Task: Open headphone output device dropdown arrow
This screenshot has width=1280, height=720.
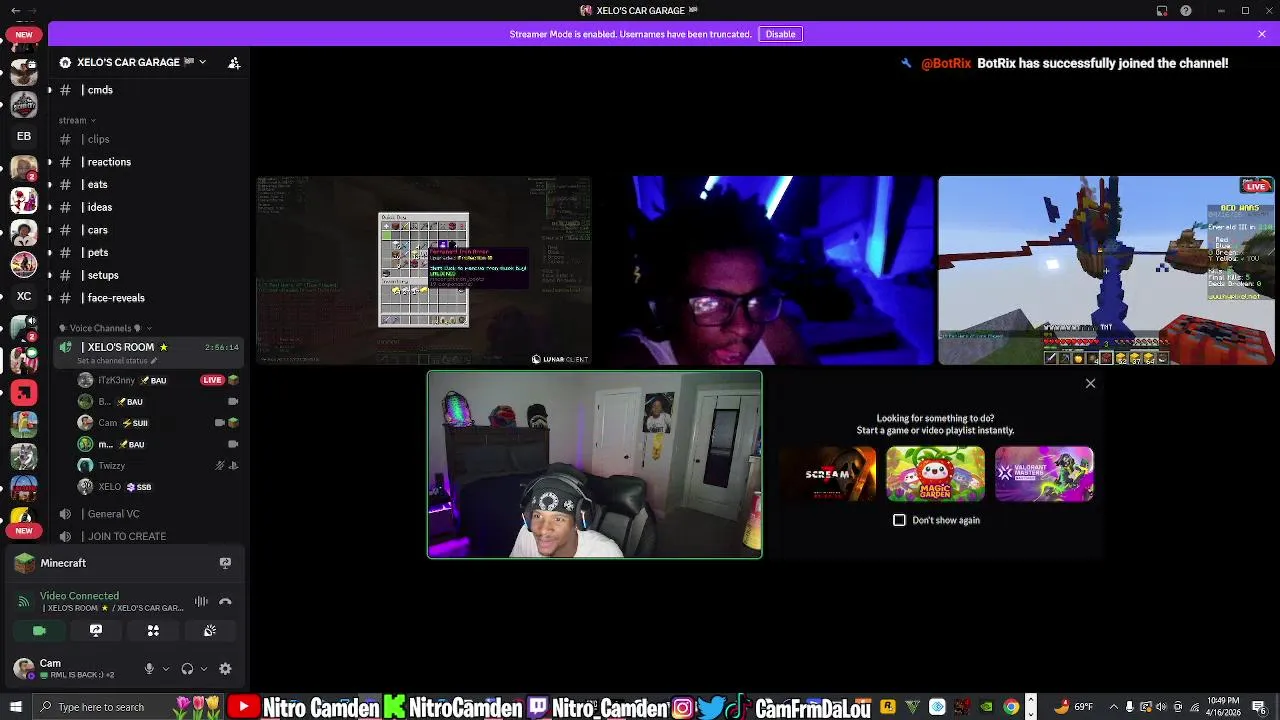Action: [204, 669]
